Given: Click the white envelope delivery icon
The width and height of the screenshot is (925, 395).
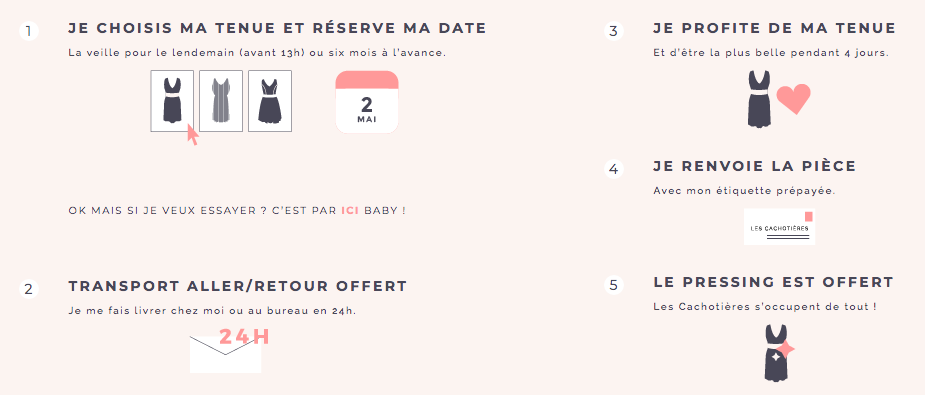Looking at the screenshot, I should (225, 354).
